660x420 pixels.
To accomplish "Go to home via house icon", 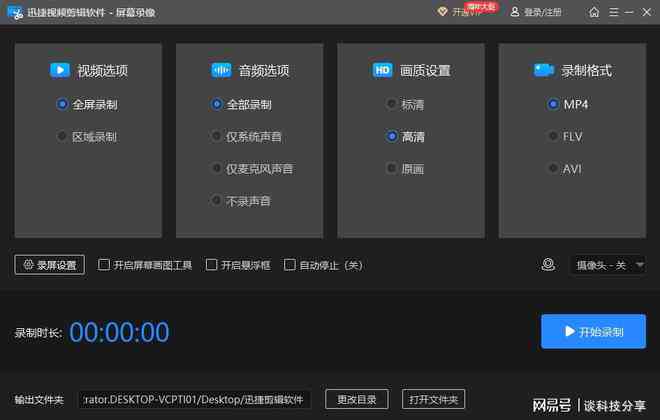I will [x=594, y=12].
